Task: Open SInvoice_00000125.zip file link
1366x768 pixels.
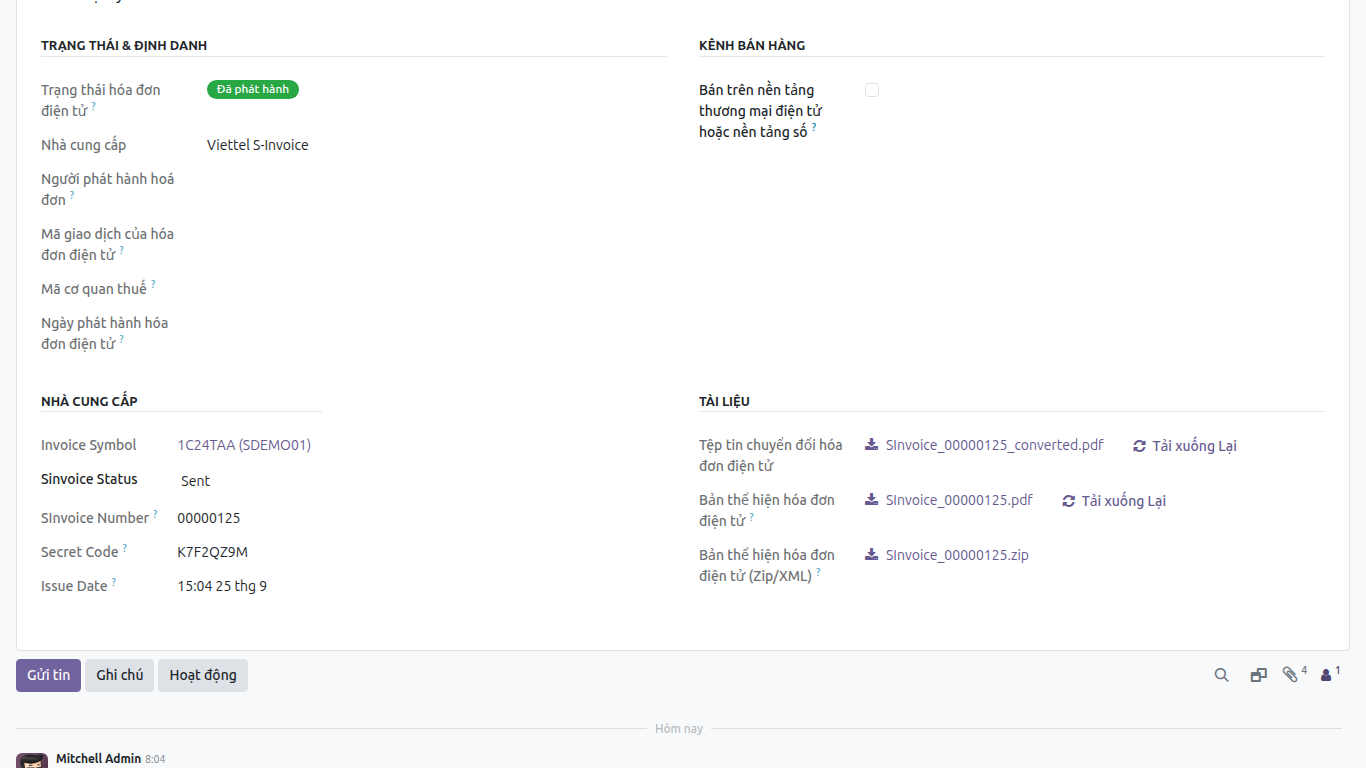Action: point(957,555)
